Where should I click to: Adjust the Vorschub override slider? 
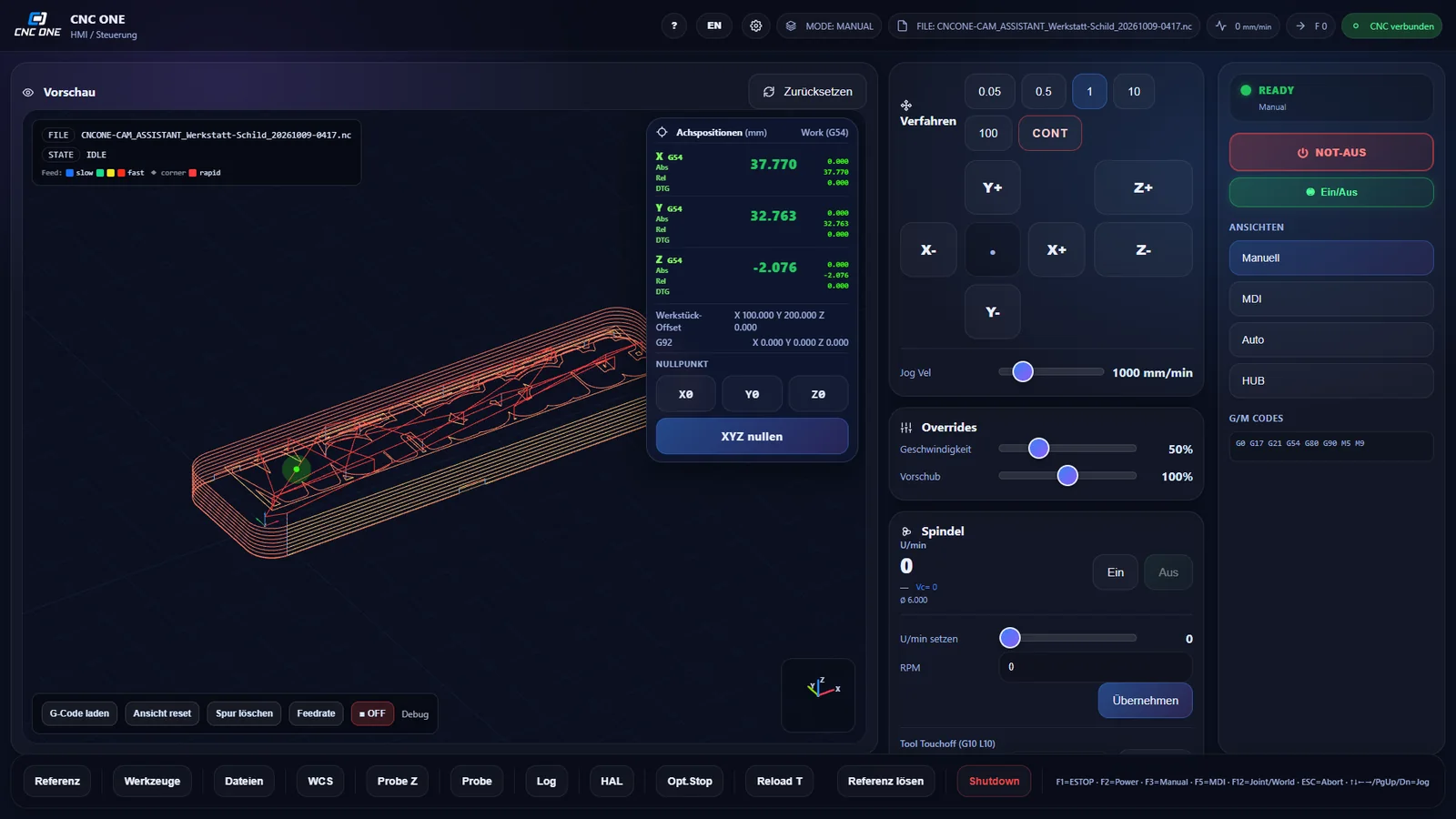pyautogui.click(x=1067, y=475)
